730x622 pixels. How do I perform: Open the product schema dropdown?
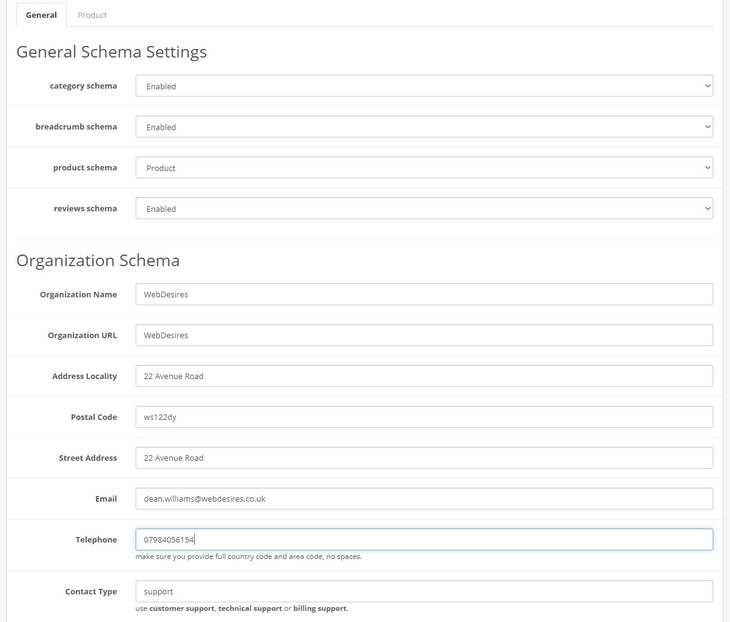tap(424, 168)
